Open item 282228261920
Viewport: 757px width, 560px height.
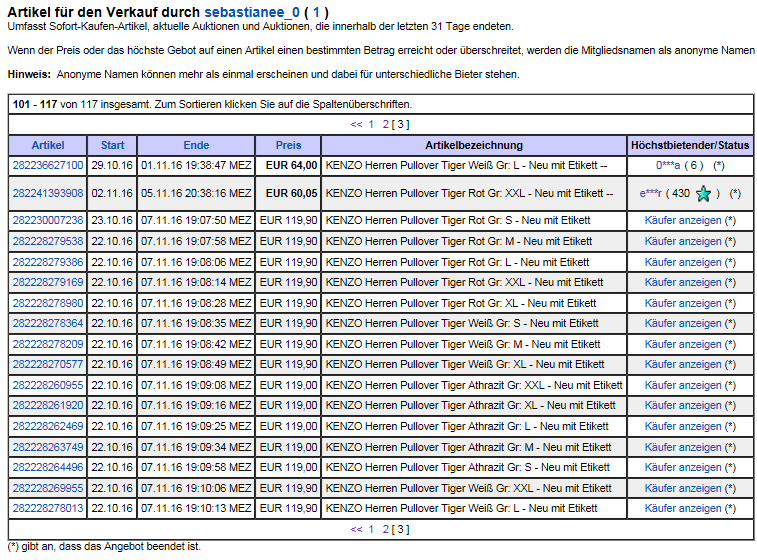[48, 406]
